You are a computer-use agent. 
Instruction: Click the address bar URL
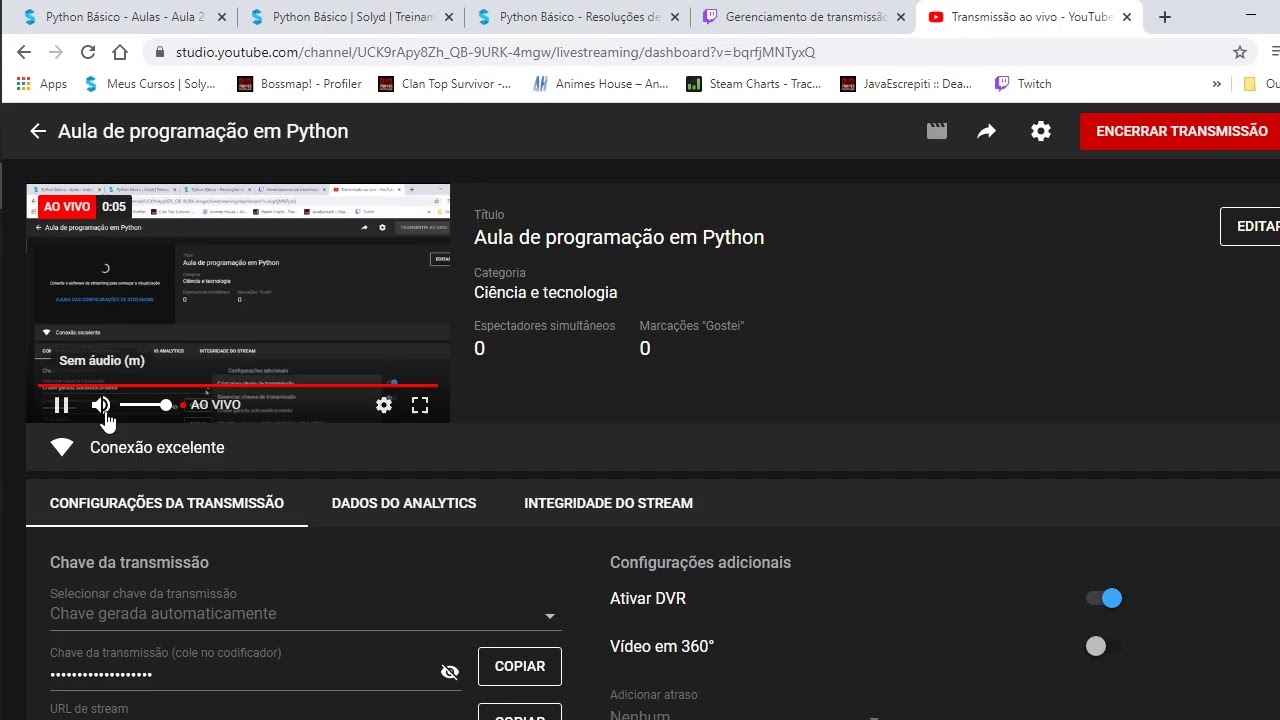(495, 52)
